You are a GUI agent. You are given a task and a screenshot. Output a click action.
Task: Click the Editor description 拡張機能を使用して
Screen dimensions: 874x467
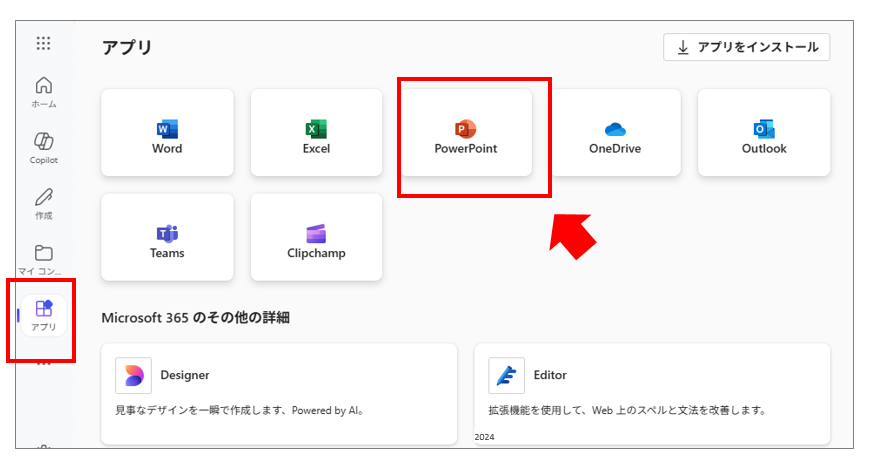628,411
